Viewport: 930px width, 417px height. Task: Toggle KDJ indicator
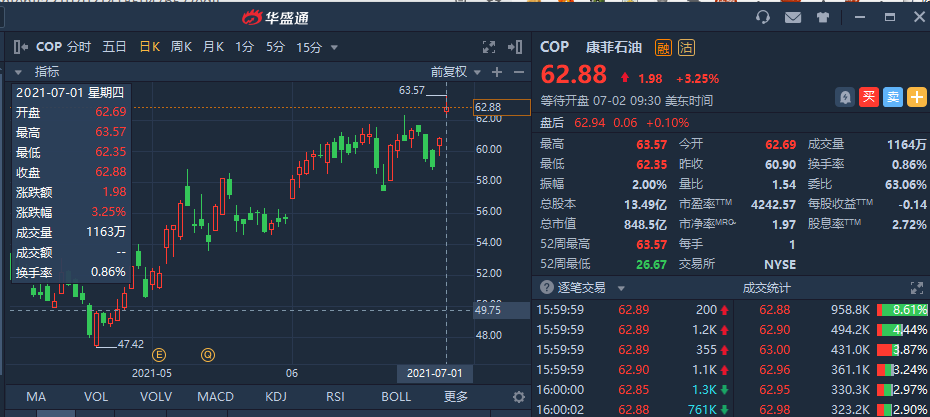click(276, 397)
